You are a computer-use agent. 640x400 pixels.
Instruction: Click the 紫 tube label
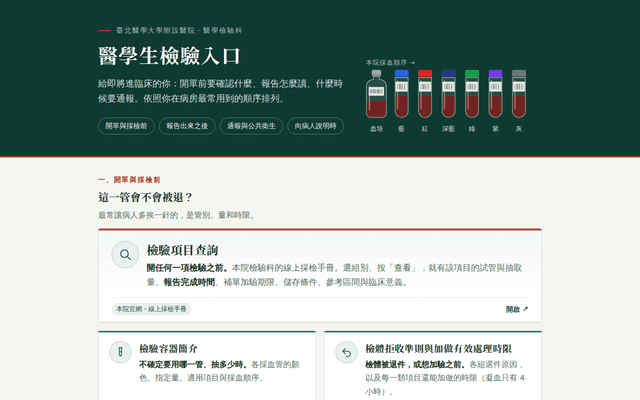tap(496, 129)
